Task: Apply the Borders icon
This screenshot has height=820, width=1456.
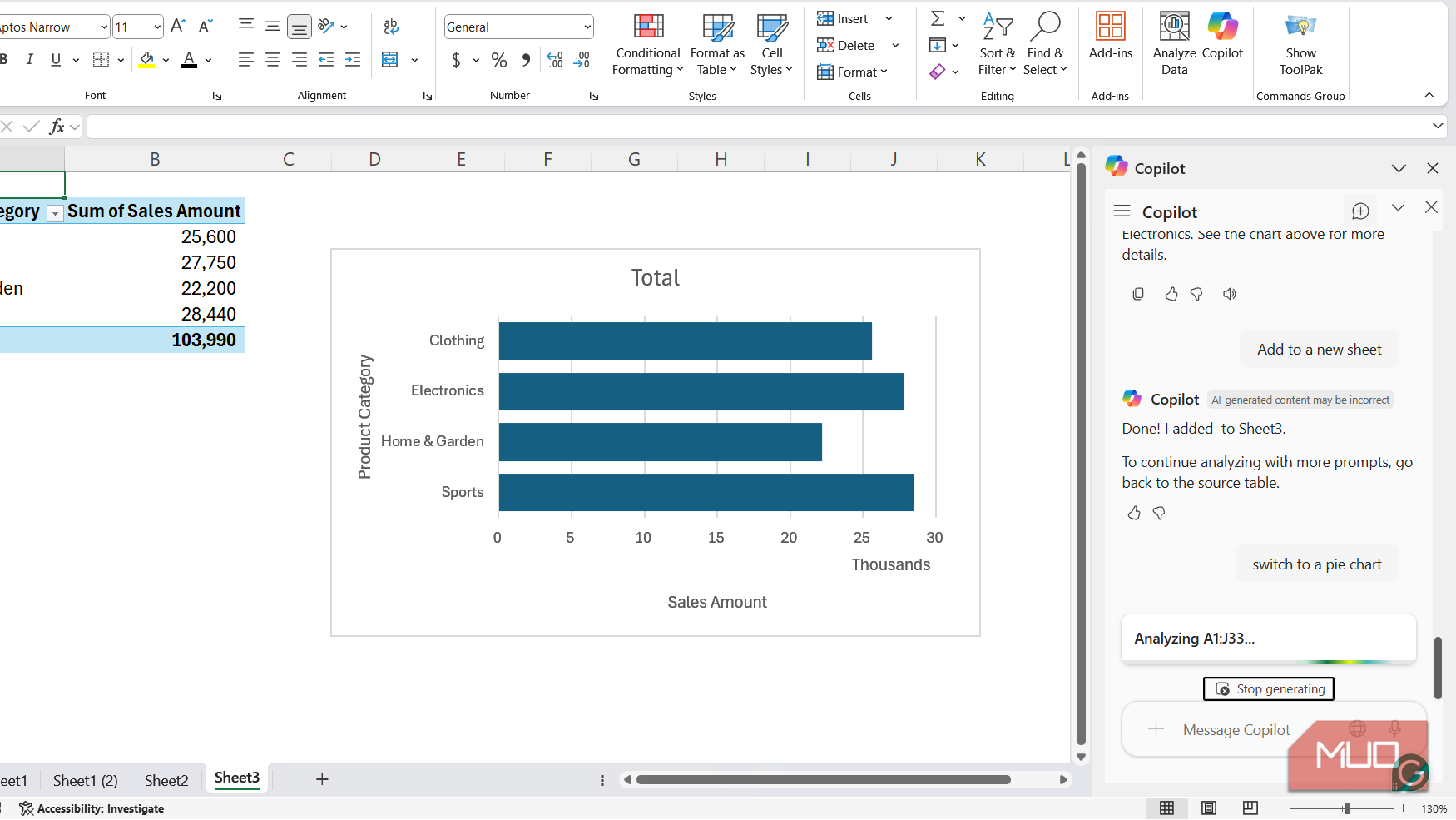Action: pyautogui.click(x=101, y=59)
